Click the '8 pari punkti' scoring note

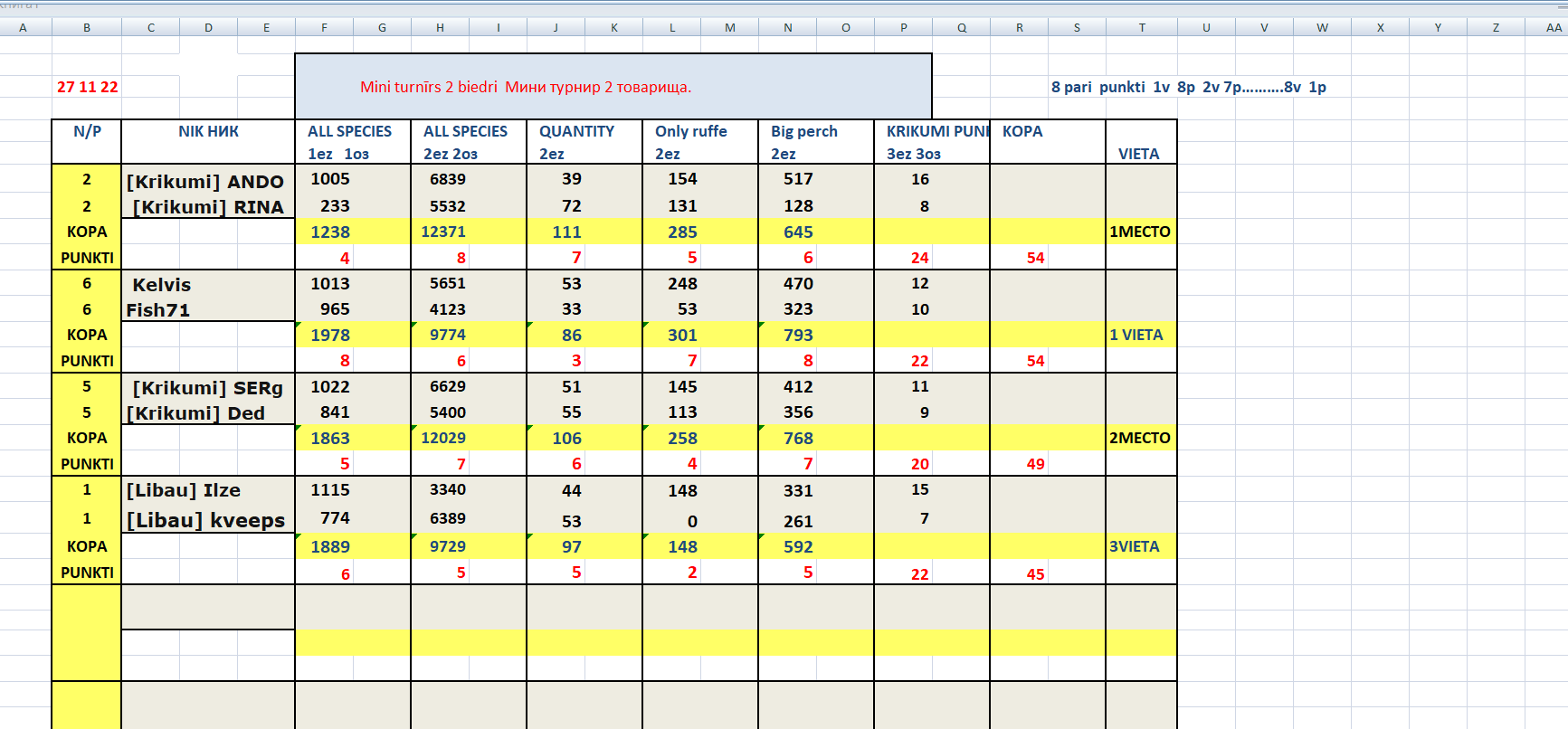pos(1188,87)
